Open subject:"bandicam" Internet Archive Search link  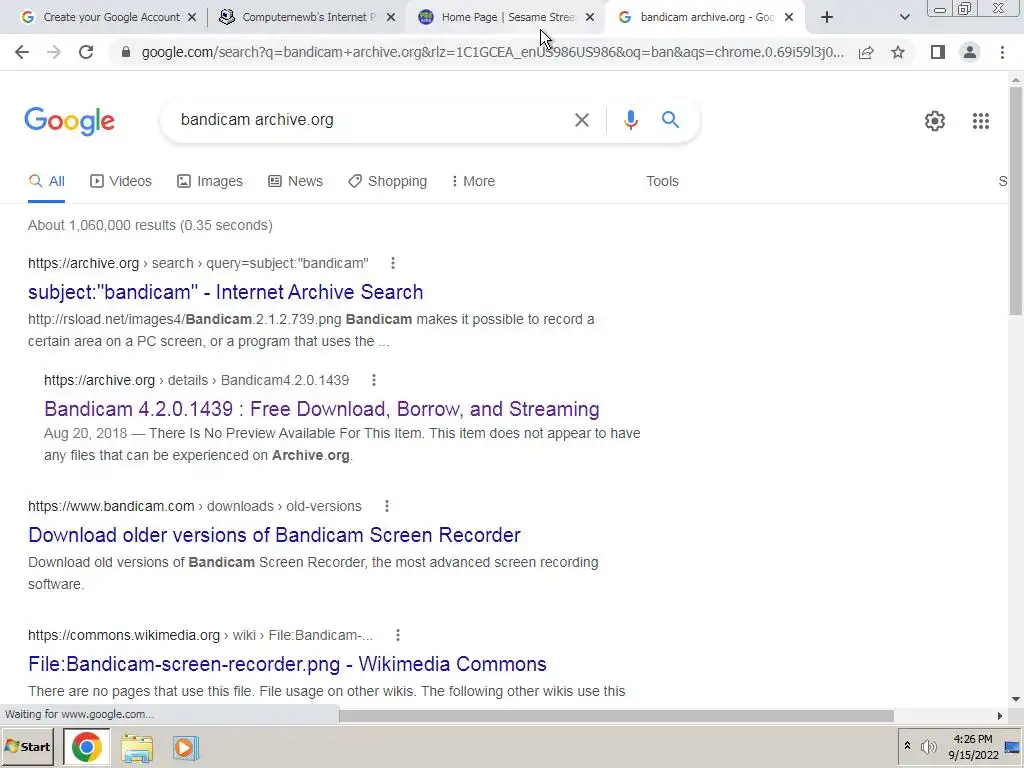[x=225, y=292]
